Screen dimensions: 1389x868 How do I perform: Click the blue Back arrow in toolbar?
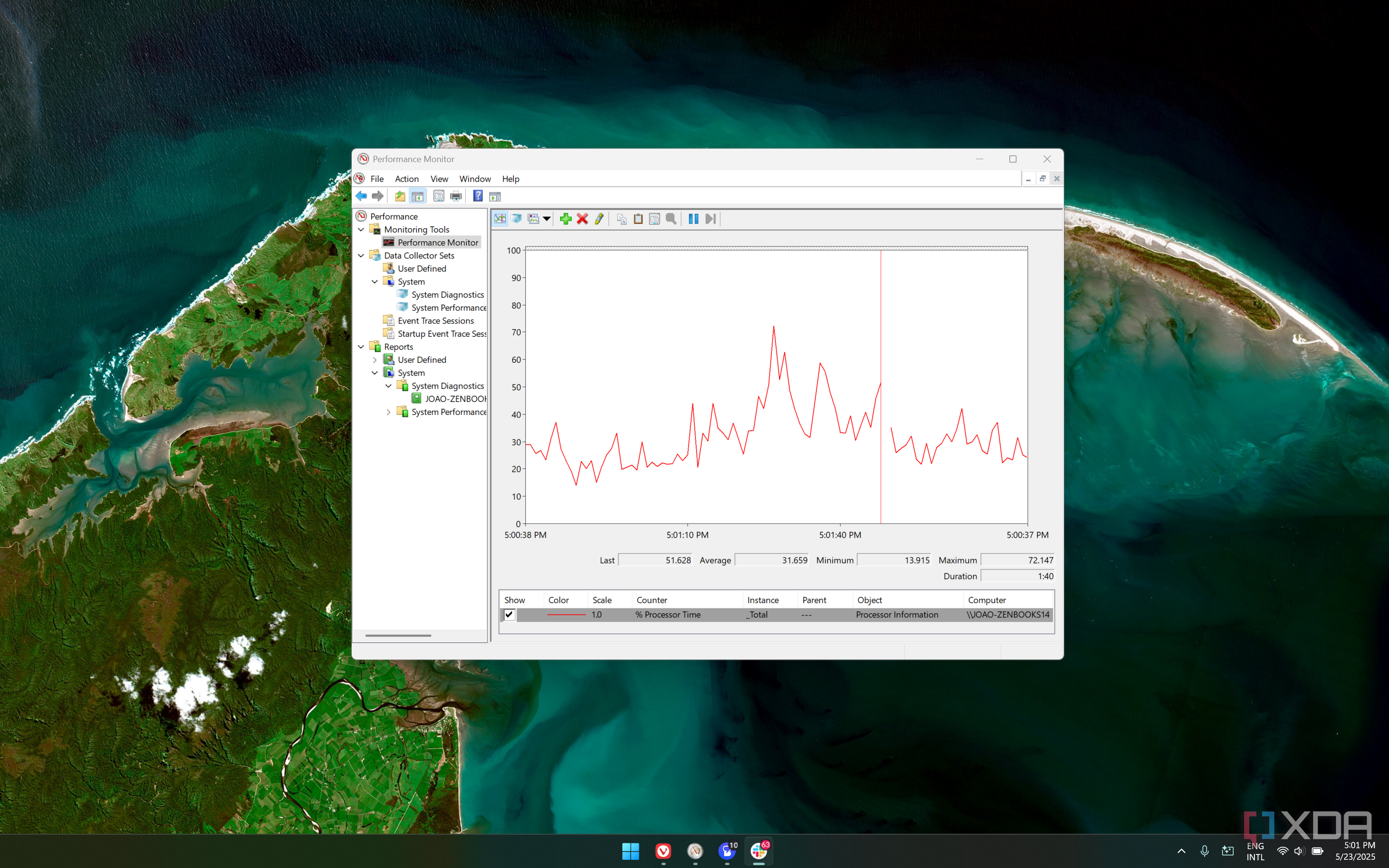tap(361, 196)
